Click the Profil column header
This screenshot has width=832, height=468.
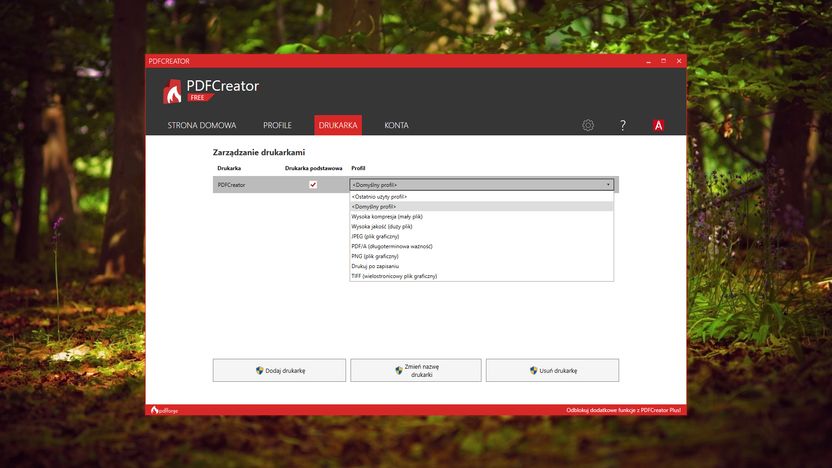(358, 168)
